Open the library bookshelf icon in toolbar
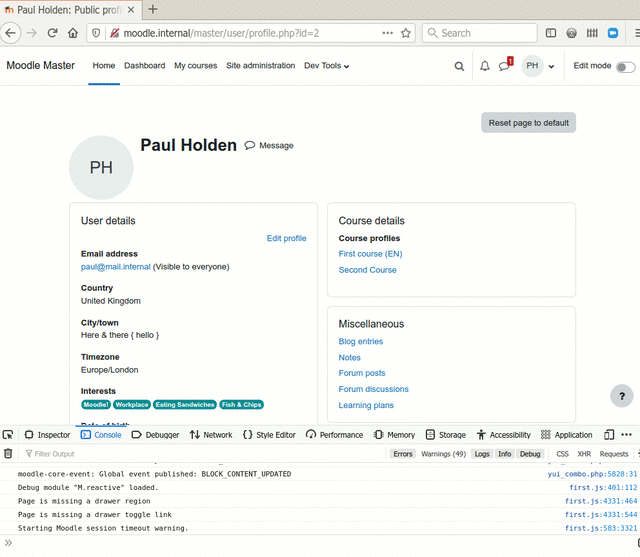 (x=592, y=33)
